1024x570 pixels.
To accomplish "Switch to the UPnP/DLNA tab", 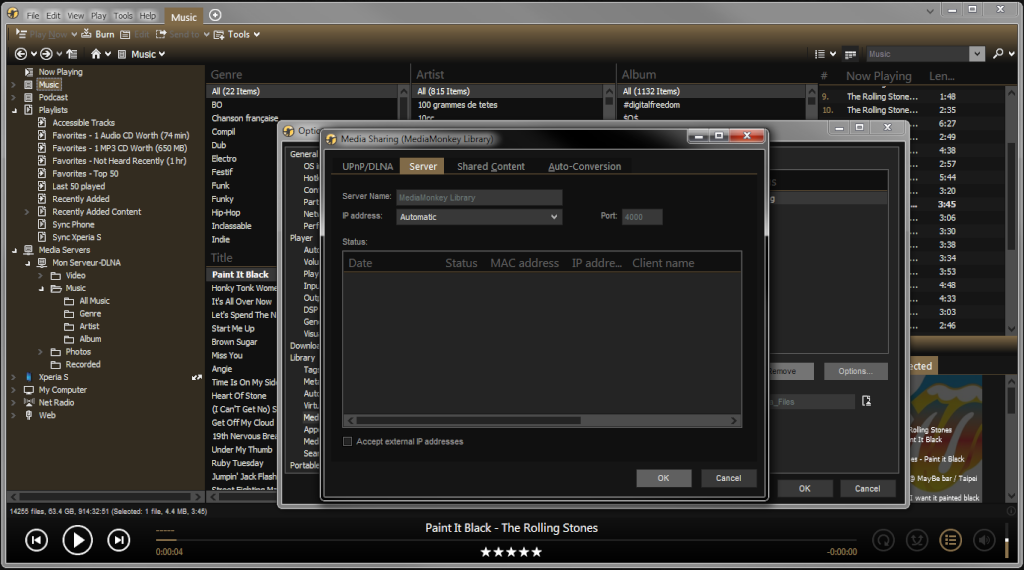I will pos(368,166).
